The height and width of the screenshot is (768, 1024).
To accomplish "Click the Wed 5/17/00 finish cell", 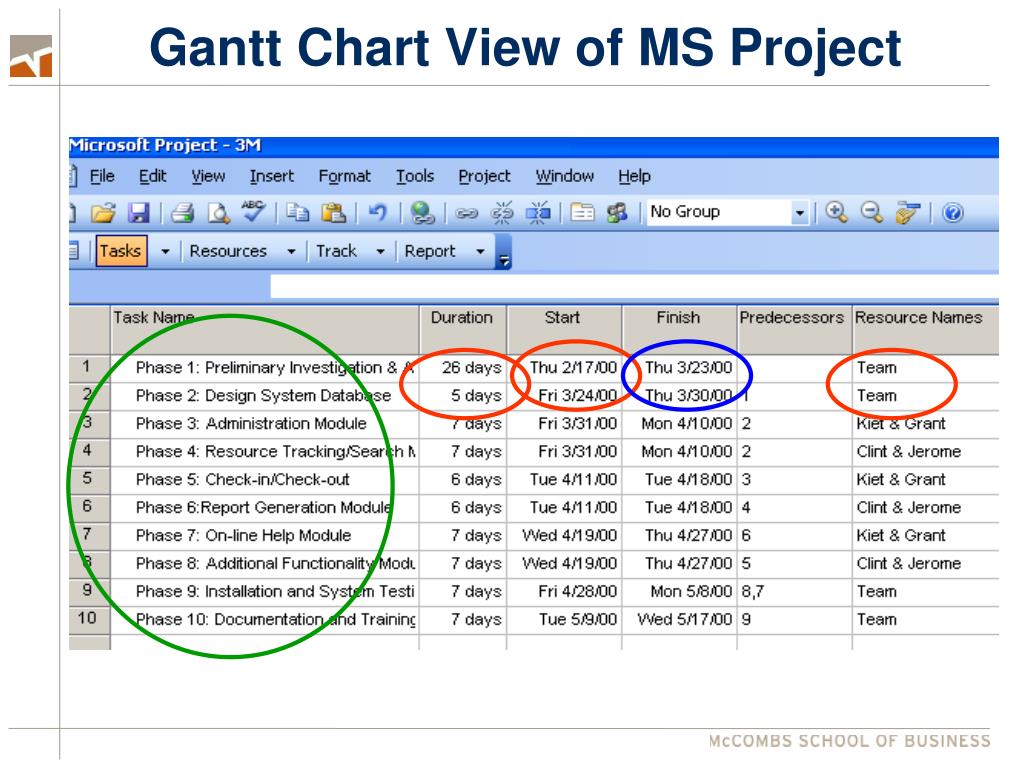I will [x=679, y=619].
